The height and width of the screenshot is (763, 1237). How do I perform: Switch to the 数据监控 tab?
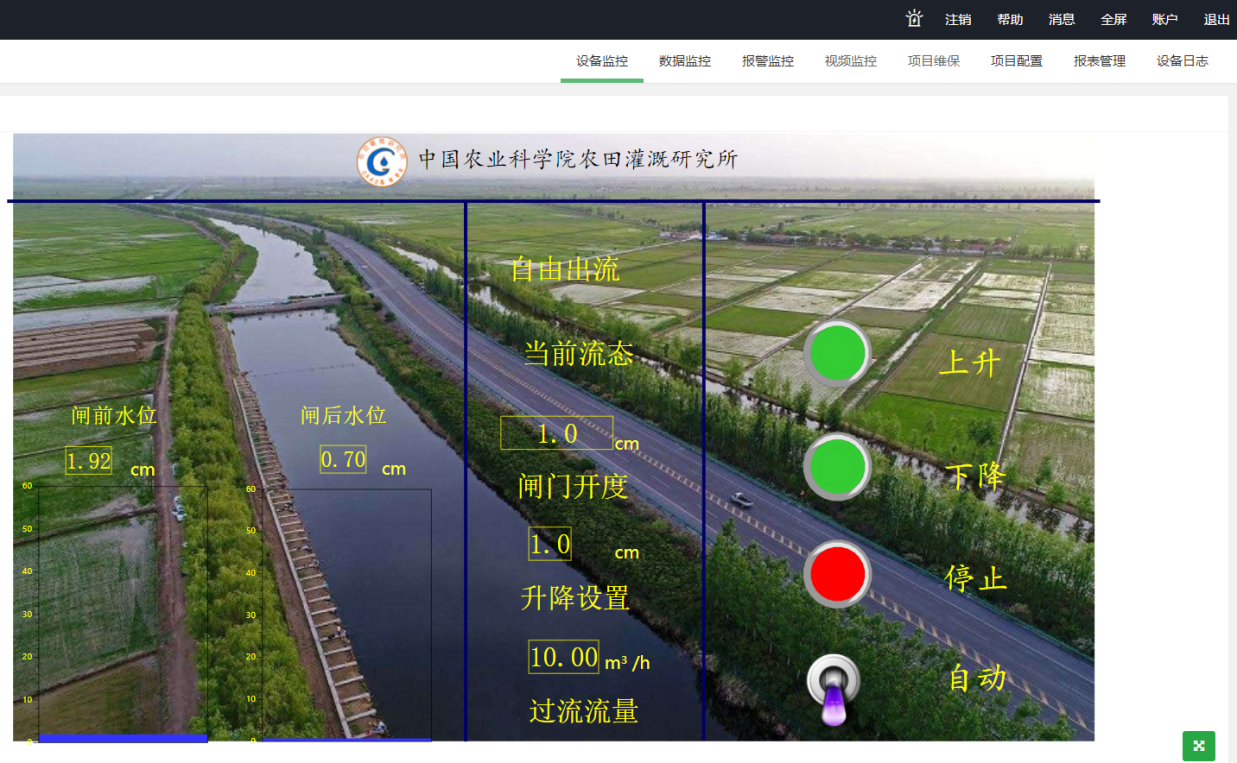click(x=685, y=61)
